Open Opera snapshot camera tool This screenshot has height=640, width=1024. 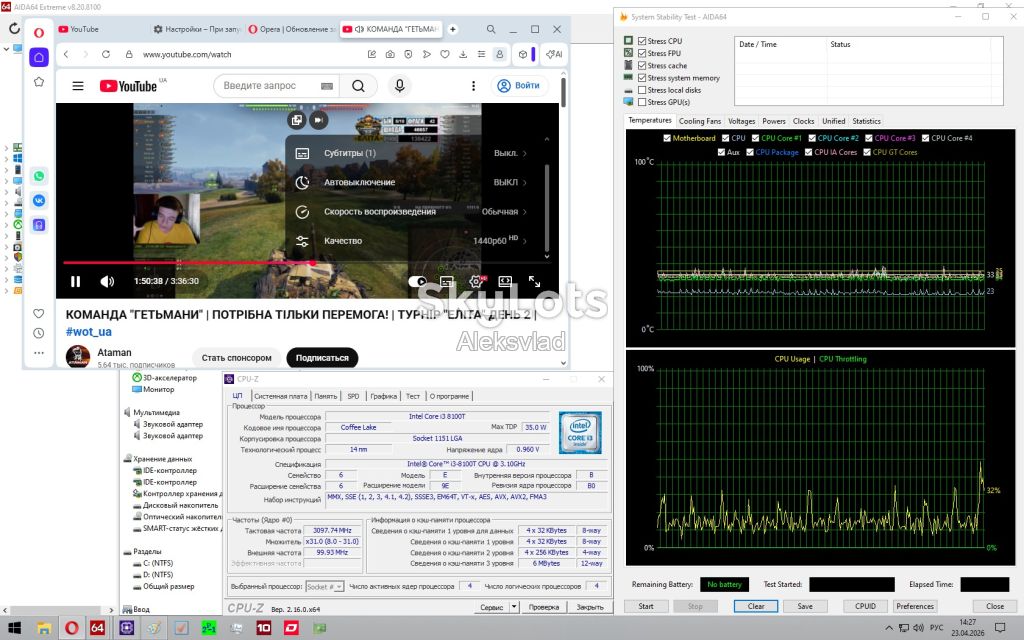click(390, 54)
